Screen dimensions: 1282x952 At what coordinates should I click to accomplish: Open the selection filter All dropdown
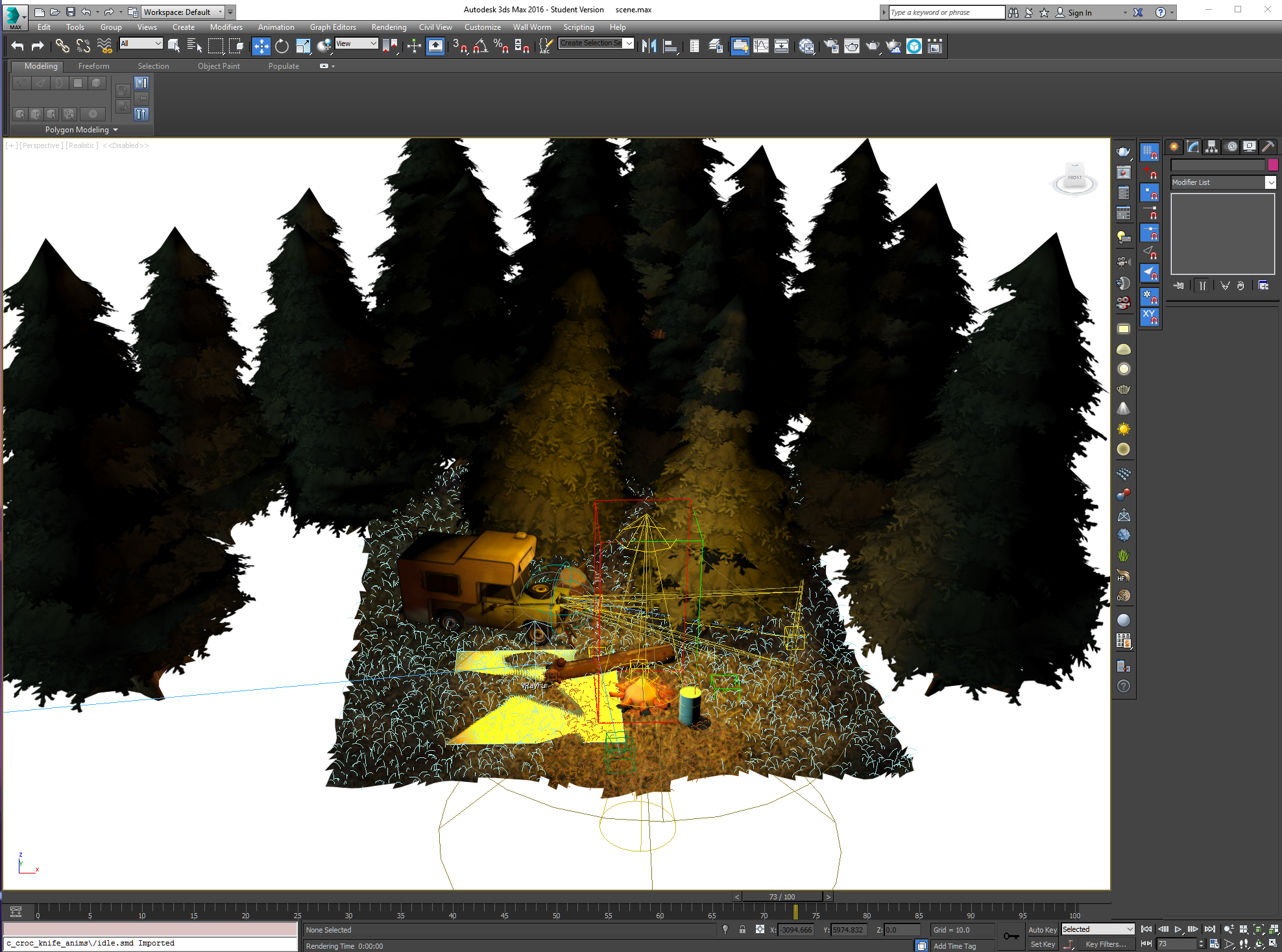(141, 43)
